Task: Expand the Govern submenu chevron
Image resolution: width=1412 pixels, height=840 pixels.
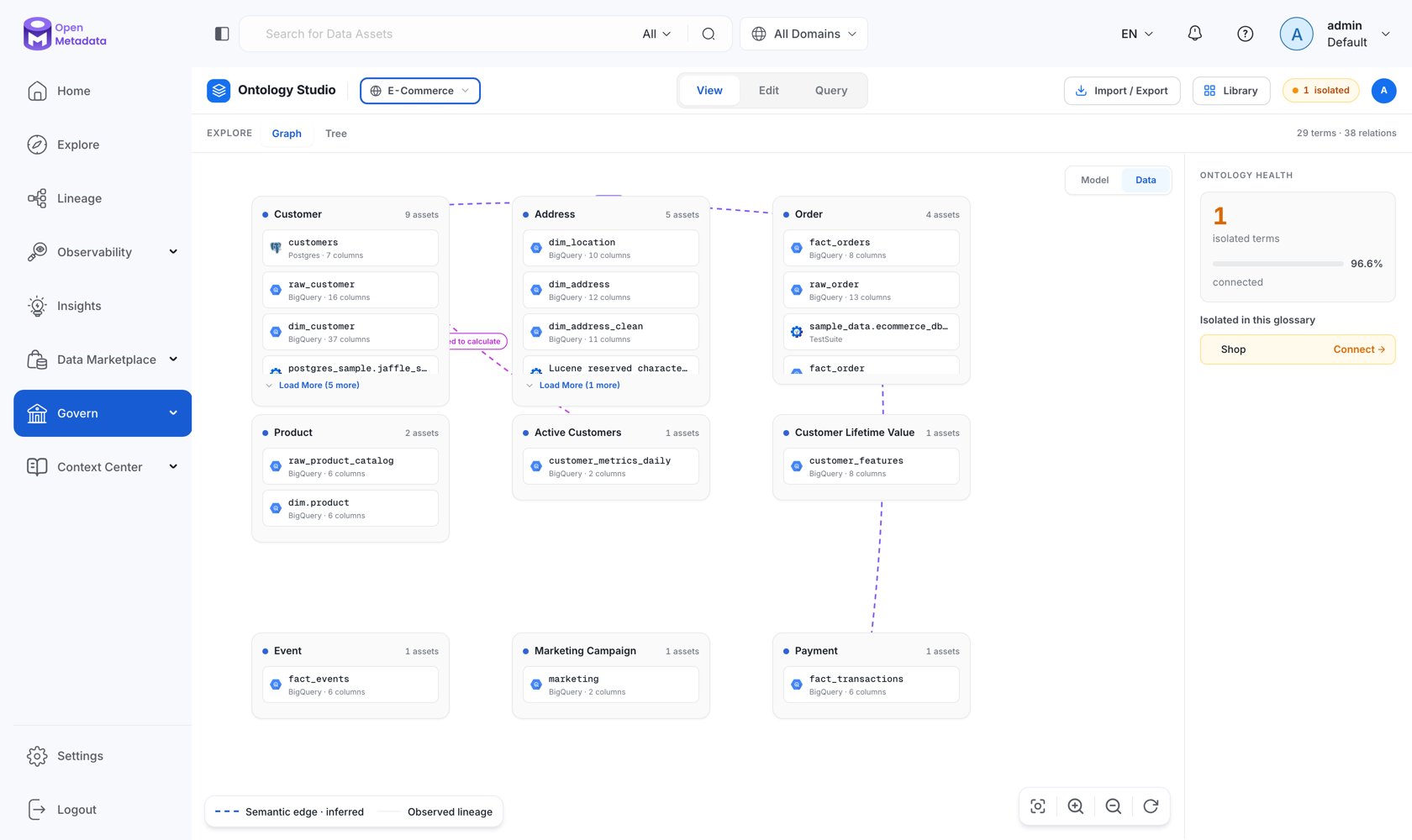Action: click(173, 413)
